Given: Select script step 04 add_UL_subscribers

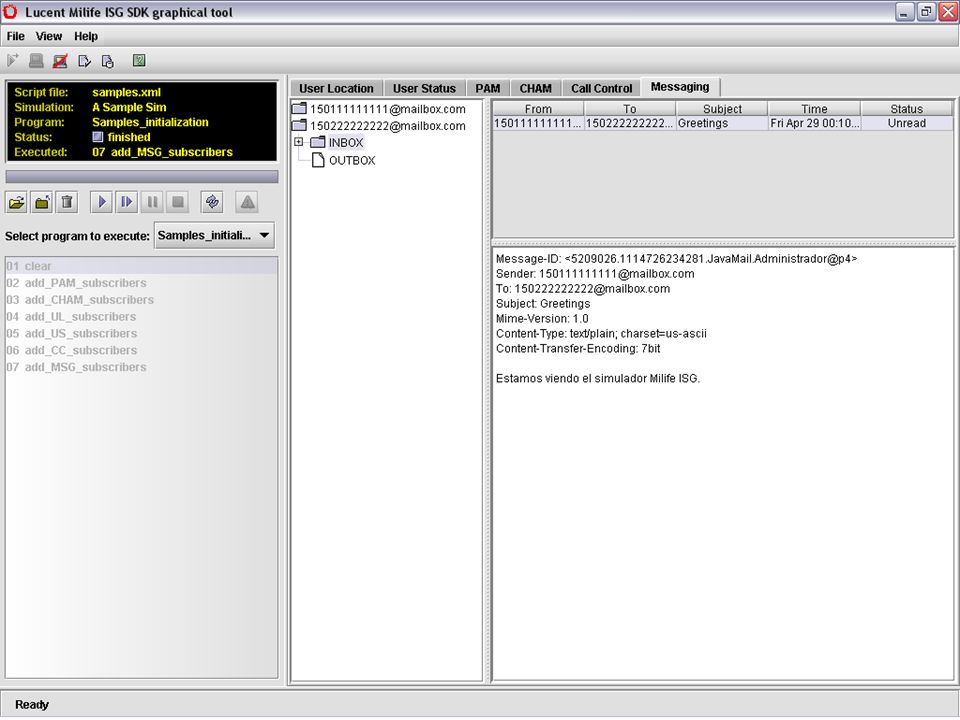Looking at the screenshot, I should click(141, 317).
